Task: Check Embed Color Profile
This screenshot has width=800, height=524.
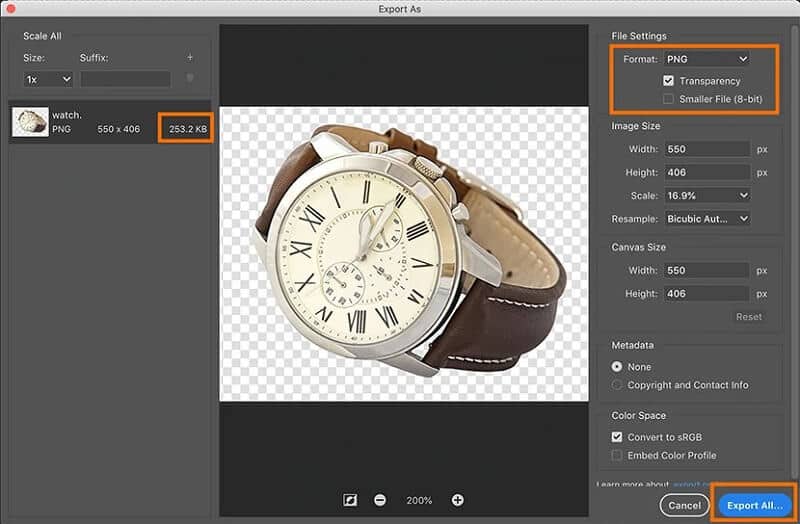Action: click(x=617, y=455)
